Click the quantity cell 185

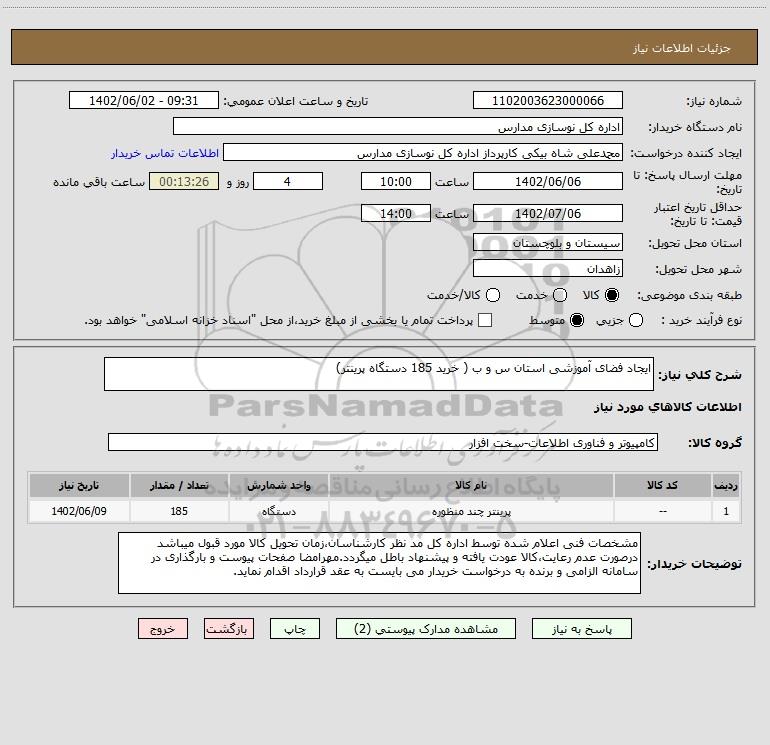click(x=179, y=511)
